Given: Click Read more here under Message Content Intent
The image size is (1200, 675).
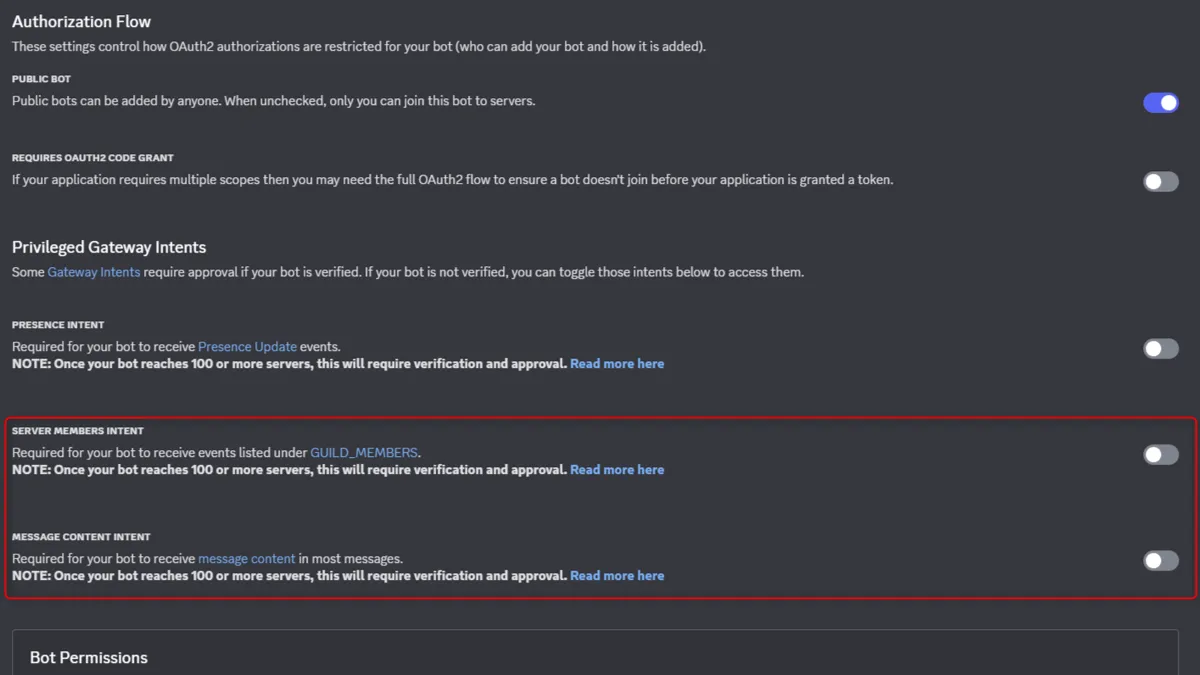Looking at the screenshot, I should (617, 576).
